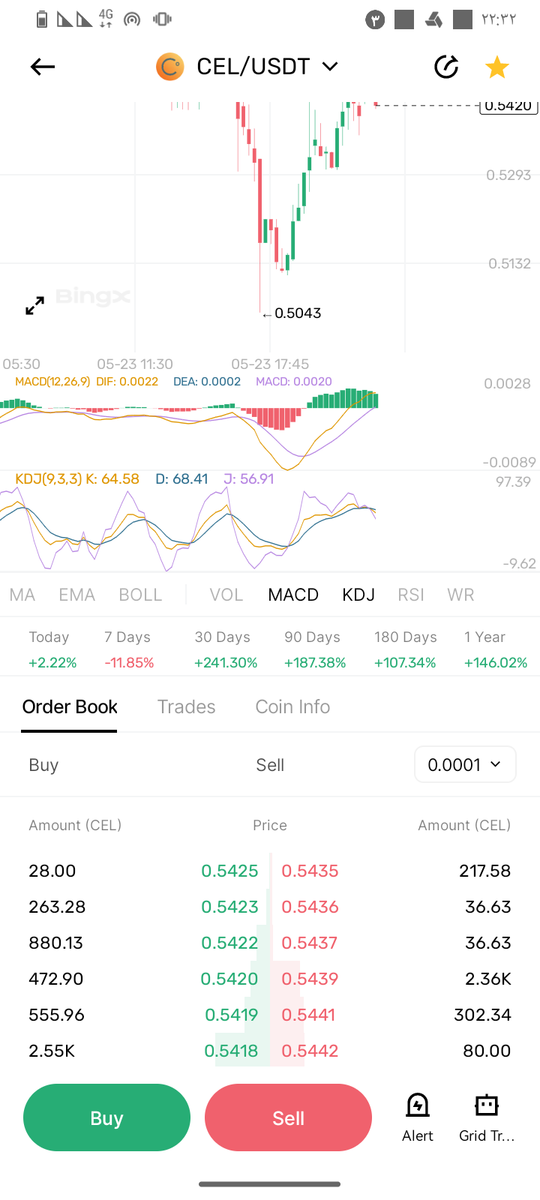540x1200 pixels.
Task: Tap the 0.5420 current price marker
Action: (508, 105)
